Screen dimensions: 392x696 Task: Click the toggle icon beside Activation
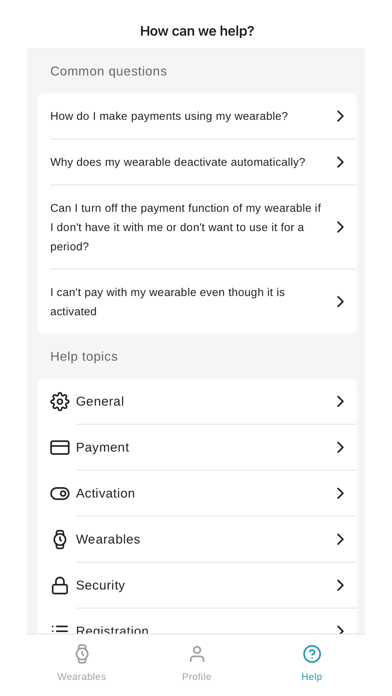(59, 494)
